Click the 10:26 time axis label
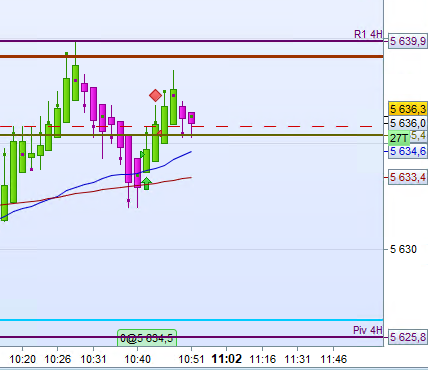Image resolution: width=428 pixels, height=370 pixels. tap(58, 359)
